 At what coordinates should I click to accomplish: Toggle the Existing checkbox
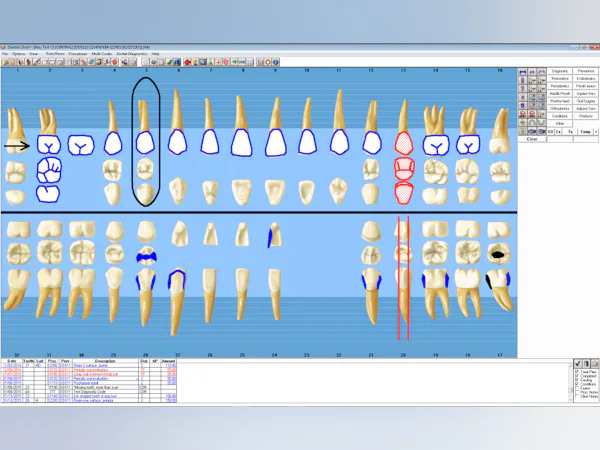(x=577, y=380)
